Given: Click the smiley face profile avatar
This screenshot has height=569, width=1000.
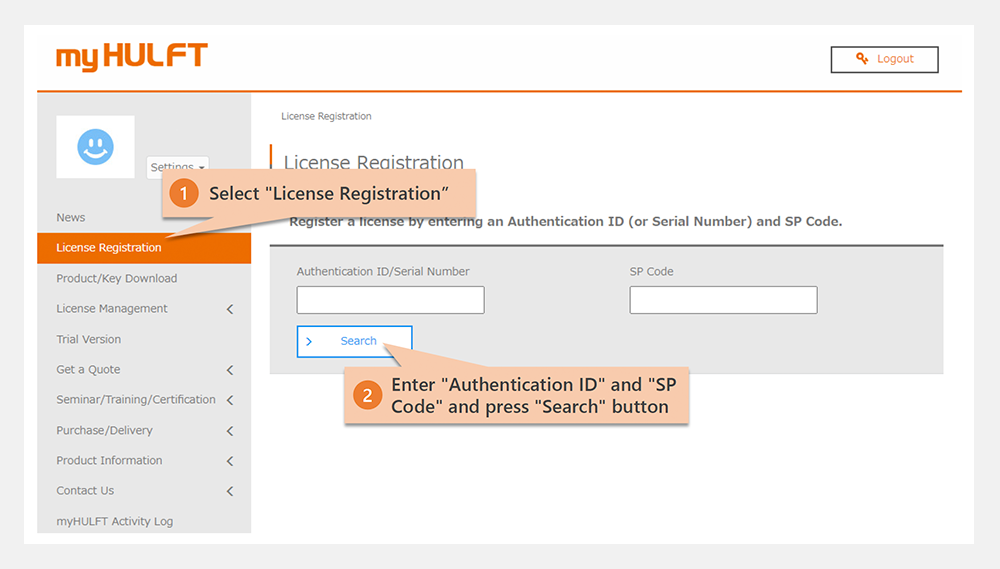Looking at the screenshot, I should (96, 147).
